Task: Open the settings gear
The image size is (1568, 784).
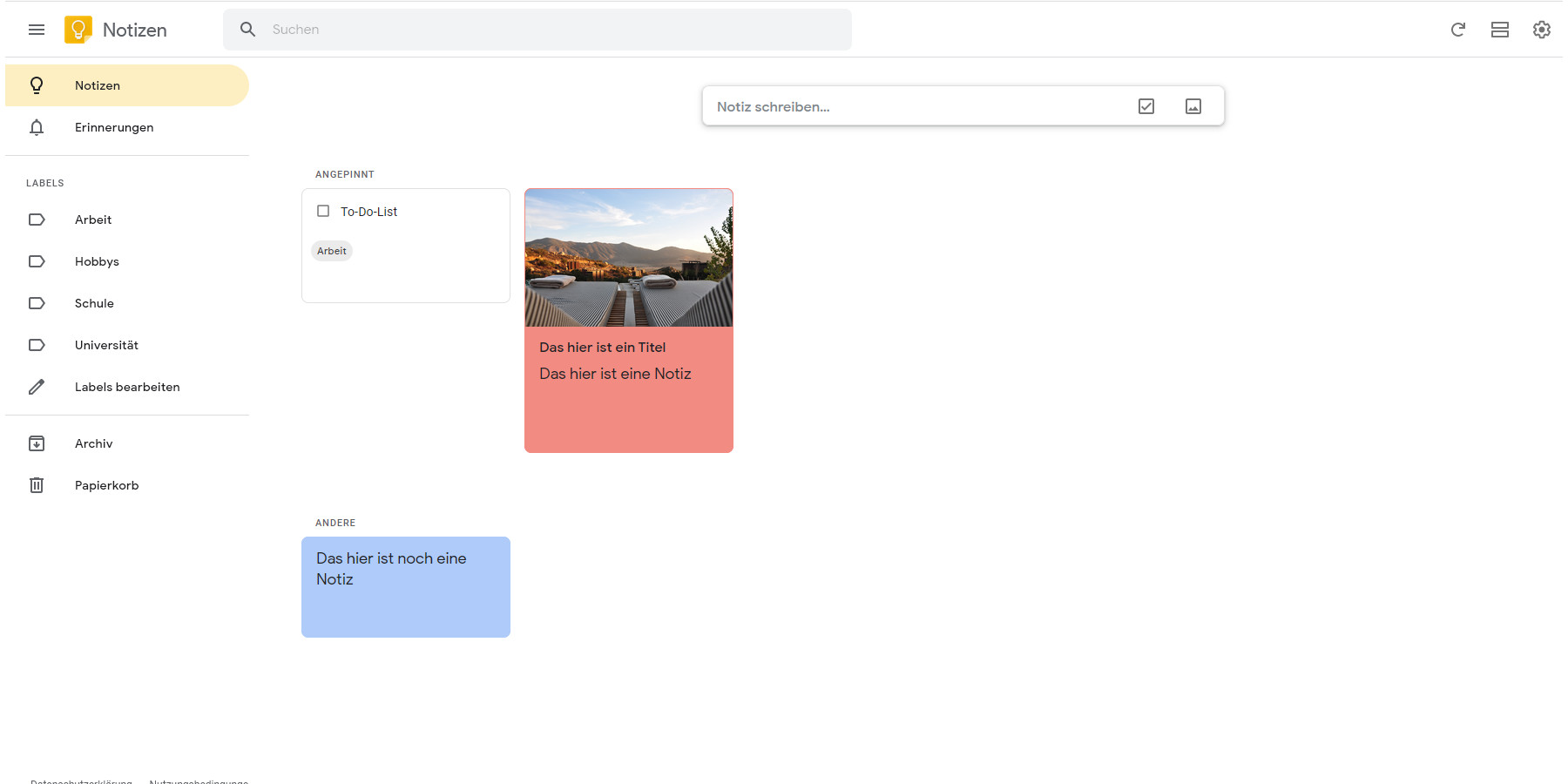Action: (x=1541, y=30)
